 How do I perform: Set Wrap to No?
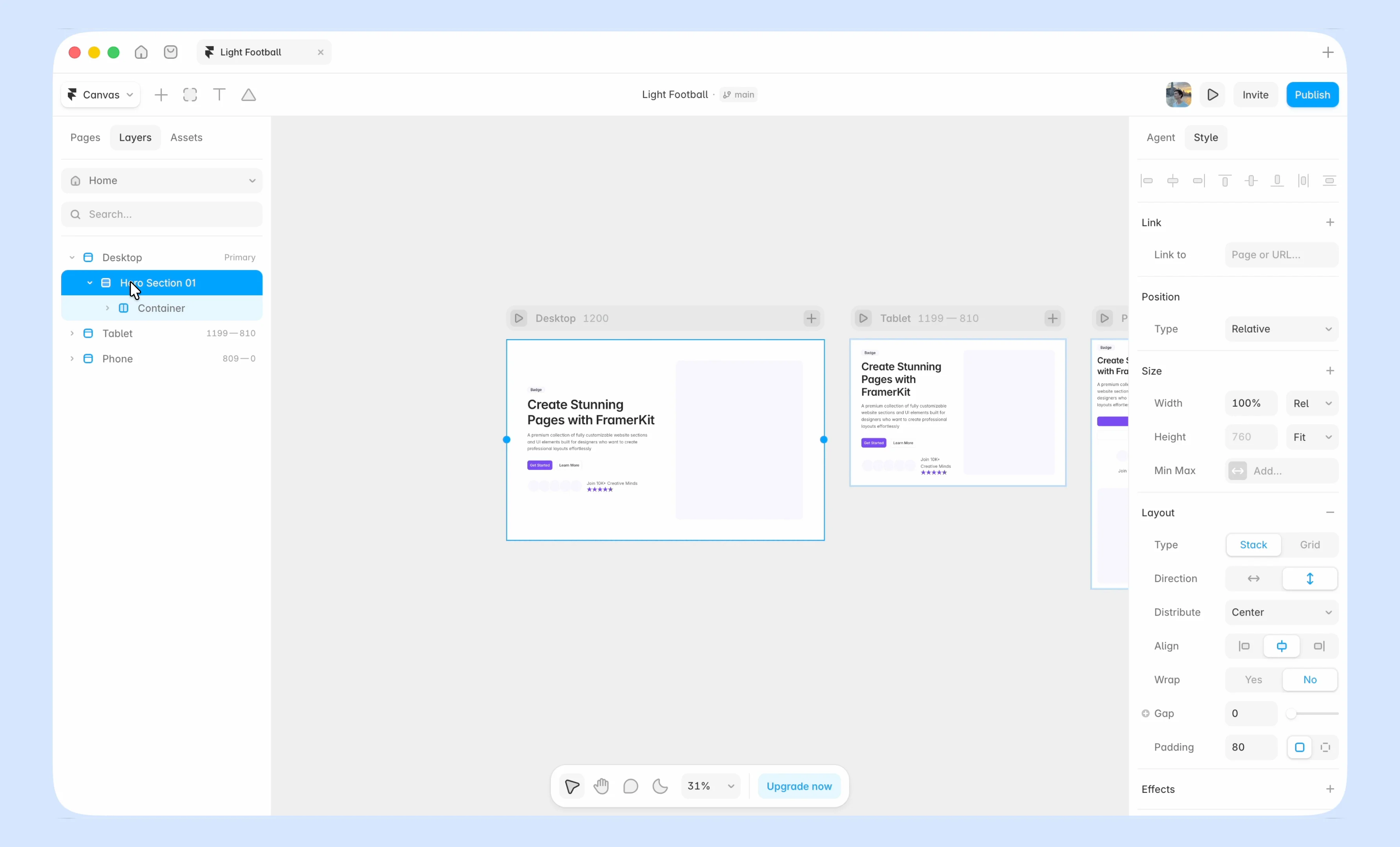1310,680
